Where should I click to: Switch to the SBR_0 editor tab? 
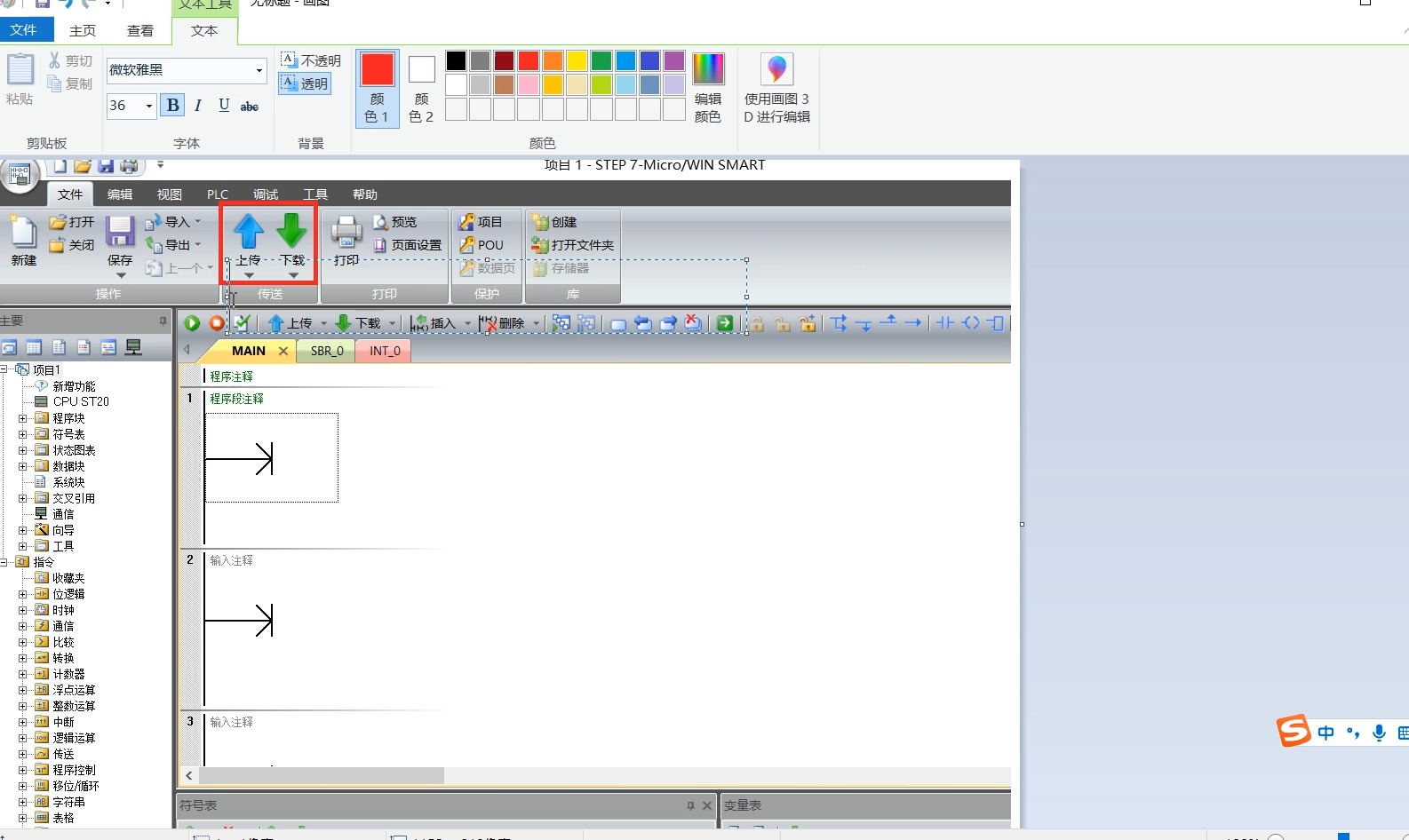point(327,351)
